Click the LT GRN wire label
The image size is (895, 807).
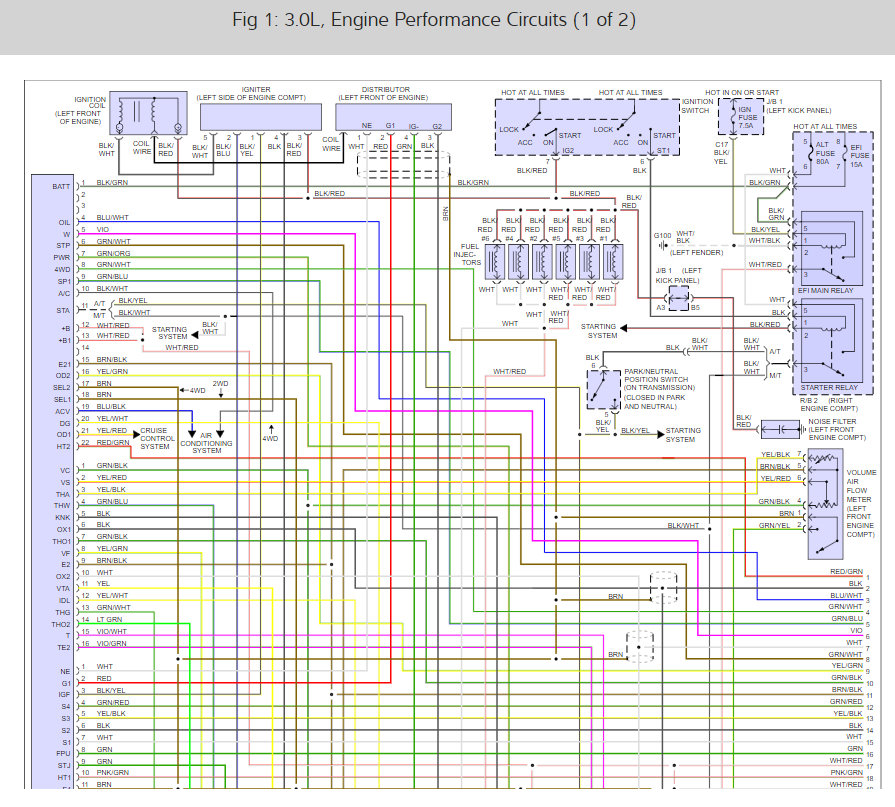point(109,619)
